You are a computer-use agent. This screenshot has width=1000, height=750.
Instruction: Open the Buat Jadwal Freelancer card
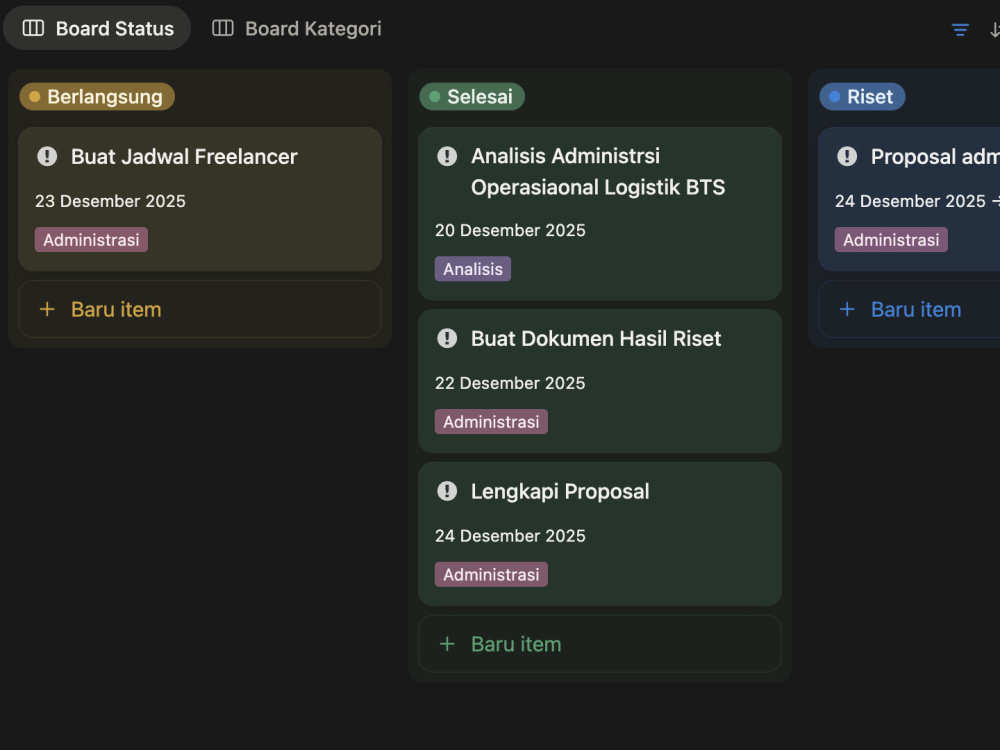(x=200, y=199)
